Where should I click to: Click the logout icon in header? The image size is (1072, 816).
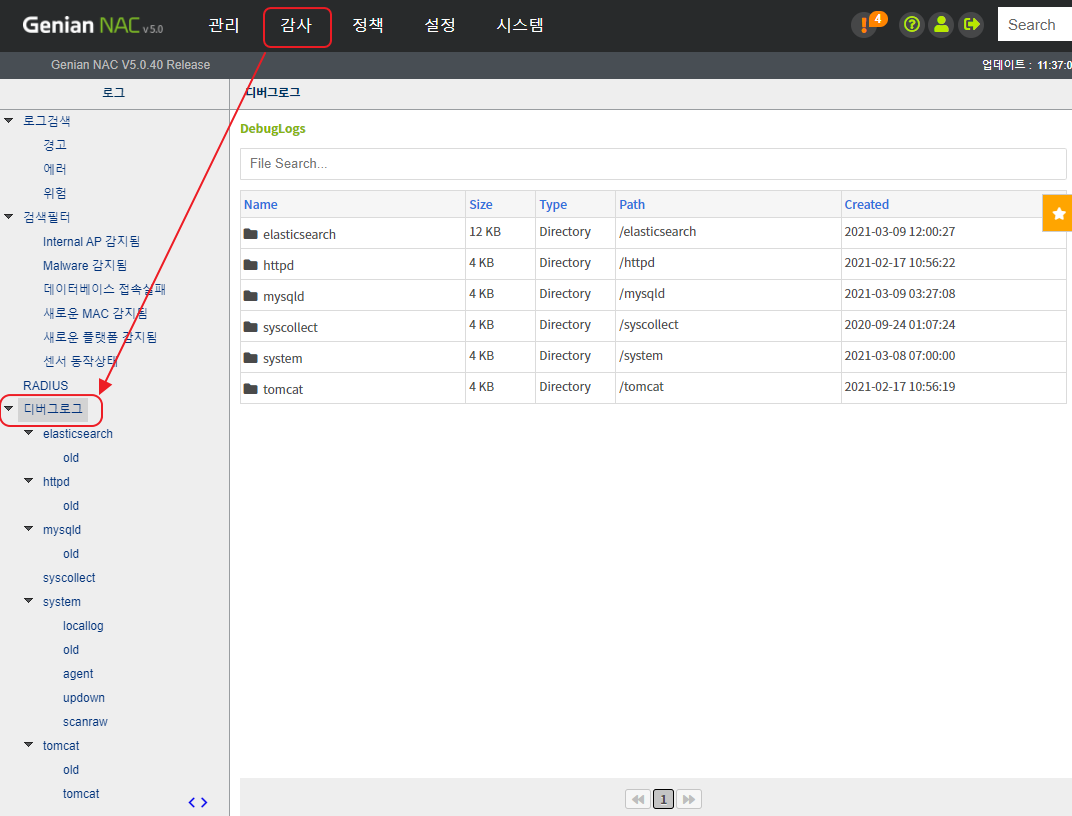(970, 25)
